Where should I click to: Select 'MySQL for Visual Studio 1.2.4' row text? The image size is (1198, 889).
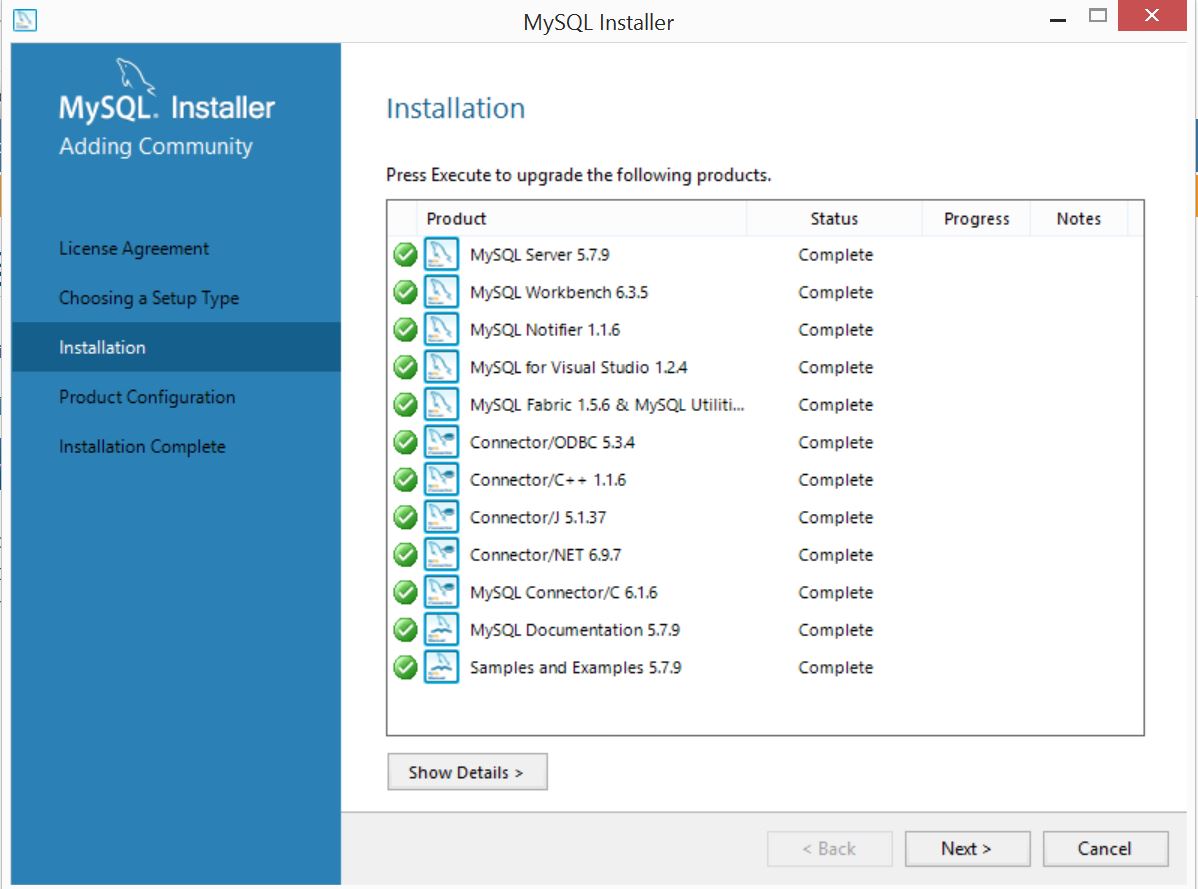[x=578, y=367]
